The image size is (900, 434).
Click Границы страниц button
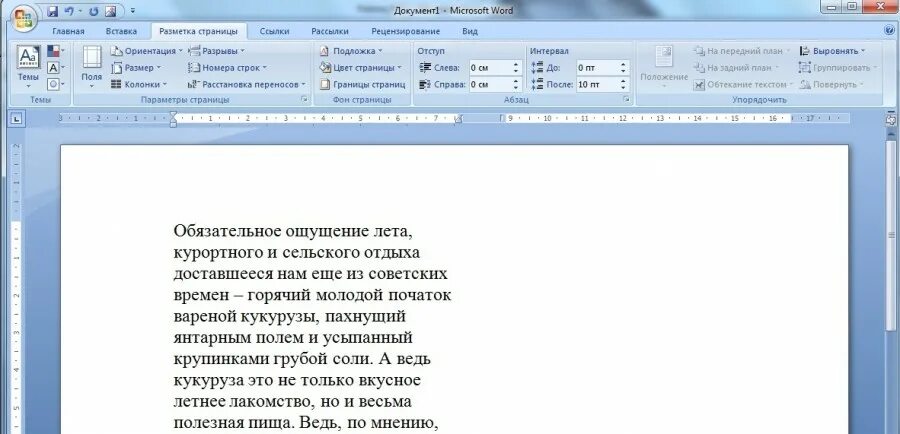[363, 84]
